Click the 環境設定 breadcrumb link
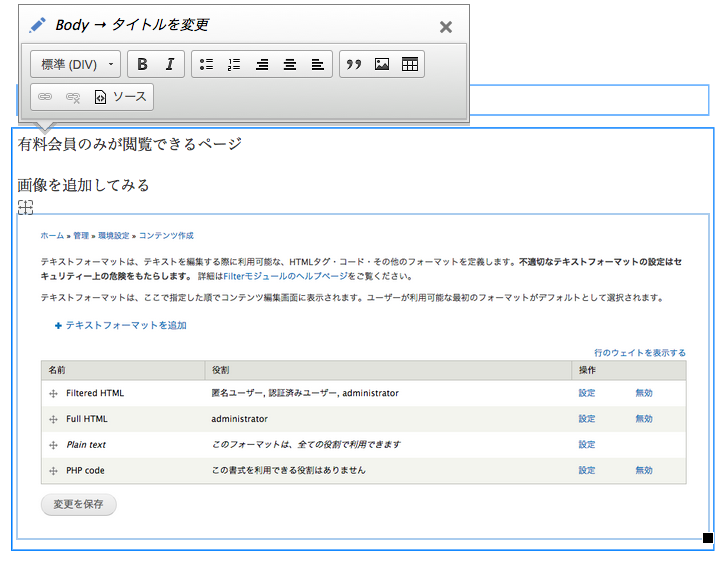728x569 pixels. point(114,236)
